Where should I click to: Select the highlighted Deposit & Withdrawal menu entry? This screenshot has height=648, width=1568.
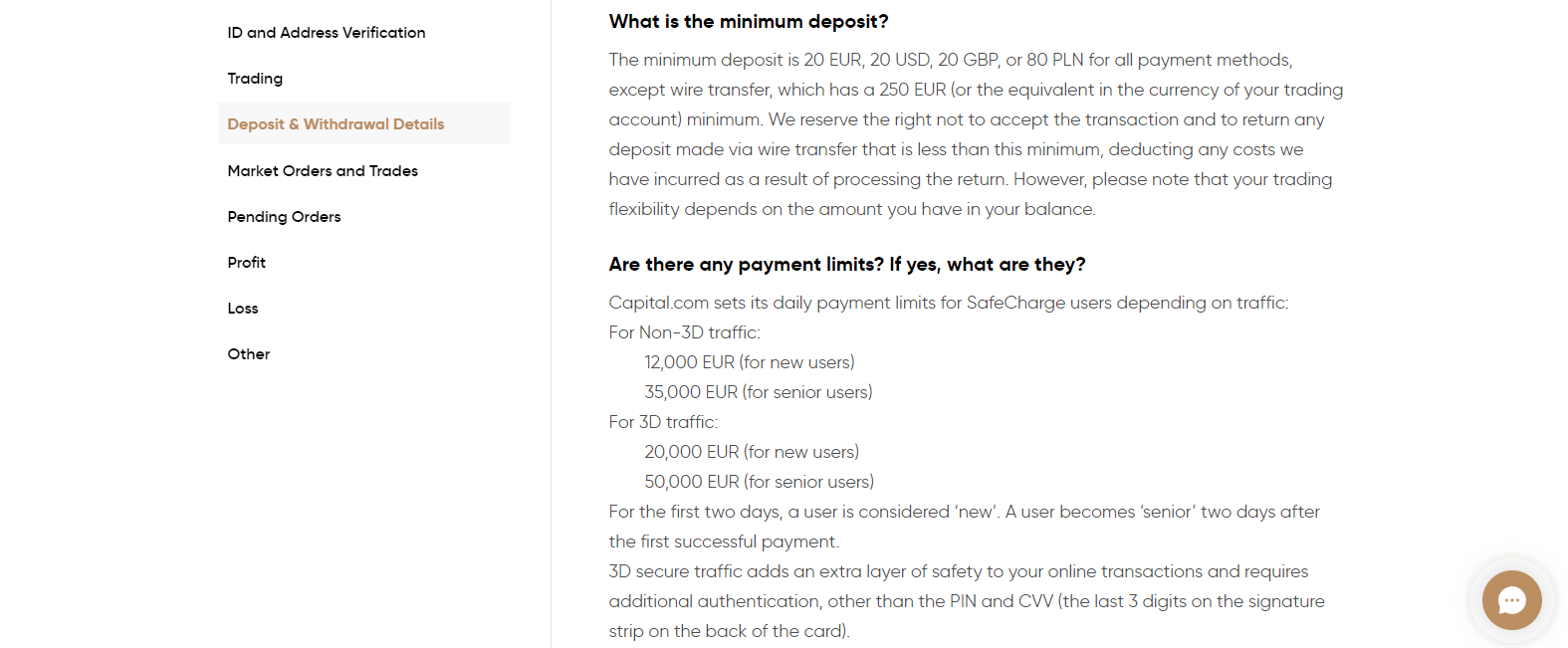pos(336,123)
